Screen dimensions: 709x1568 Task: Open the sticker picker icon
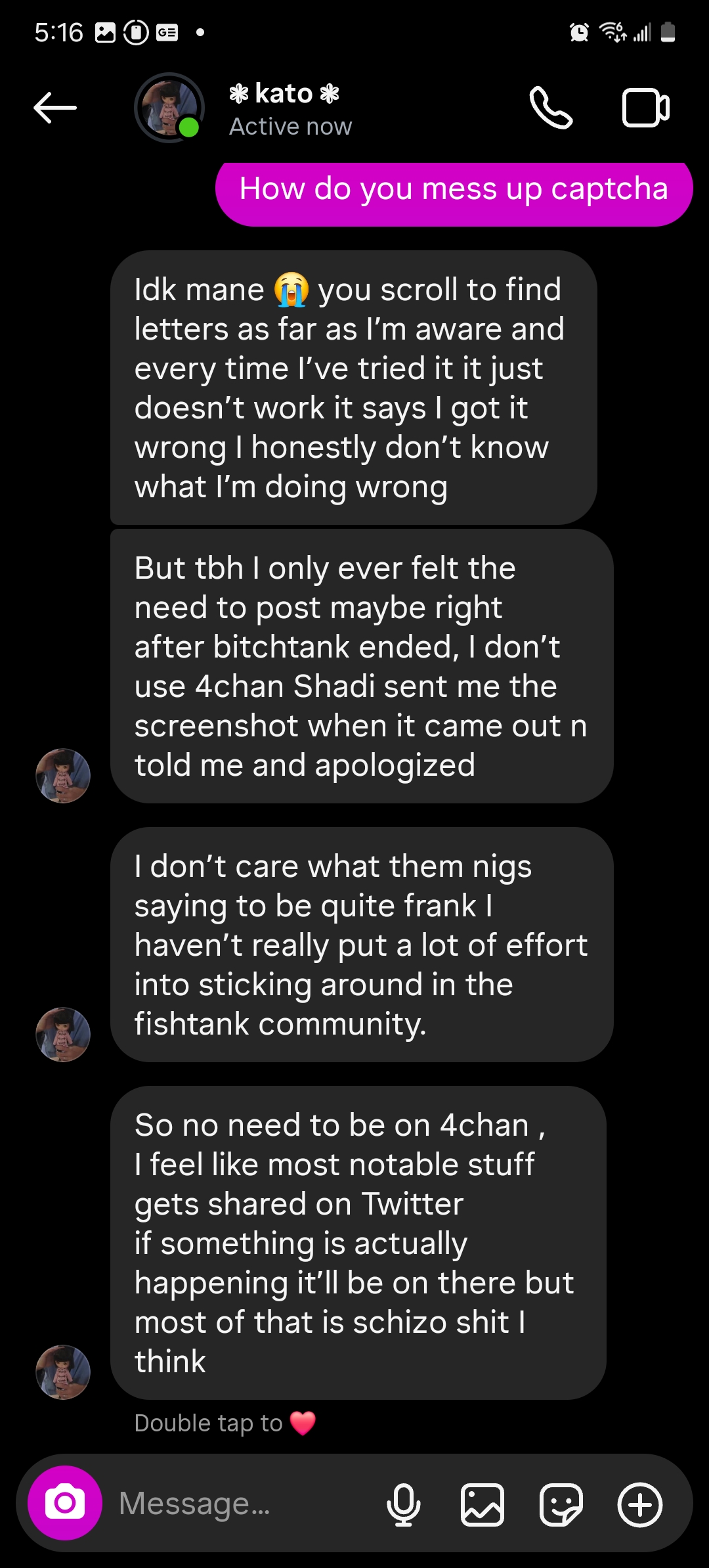(561, 1504)
